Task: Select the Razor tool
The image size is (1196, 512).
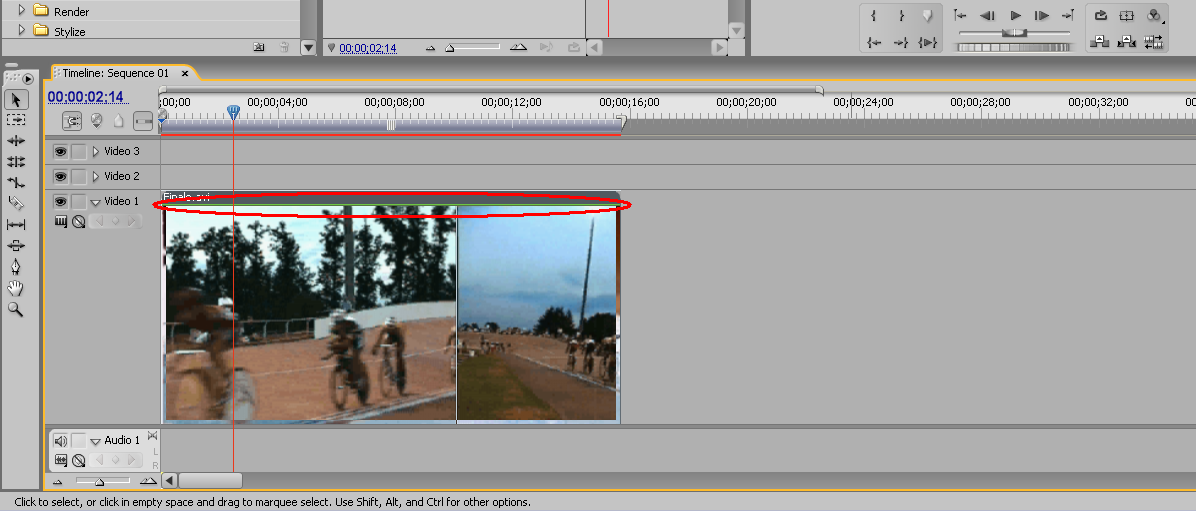Action: [15, 203]
